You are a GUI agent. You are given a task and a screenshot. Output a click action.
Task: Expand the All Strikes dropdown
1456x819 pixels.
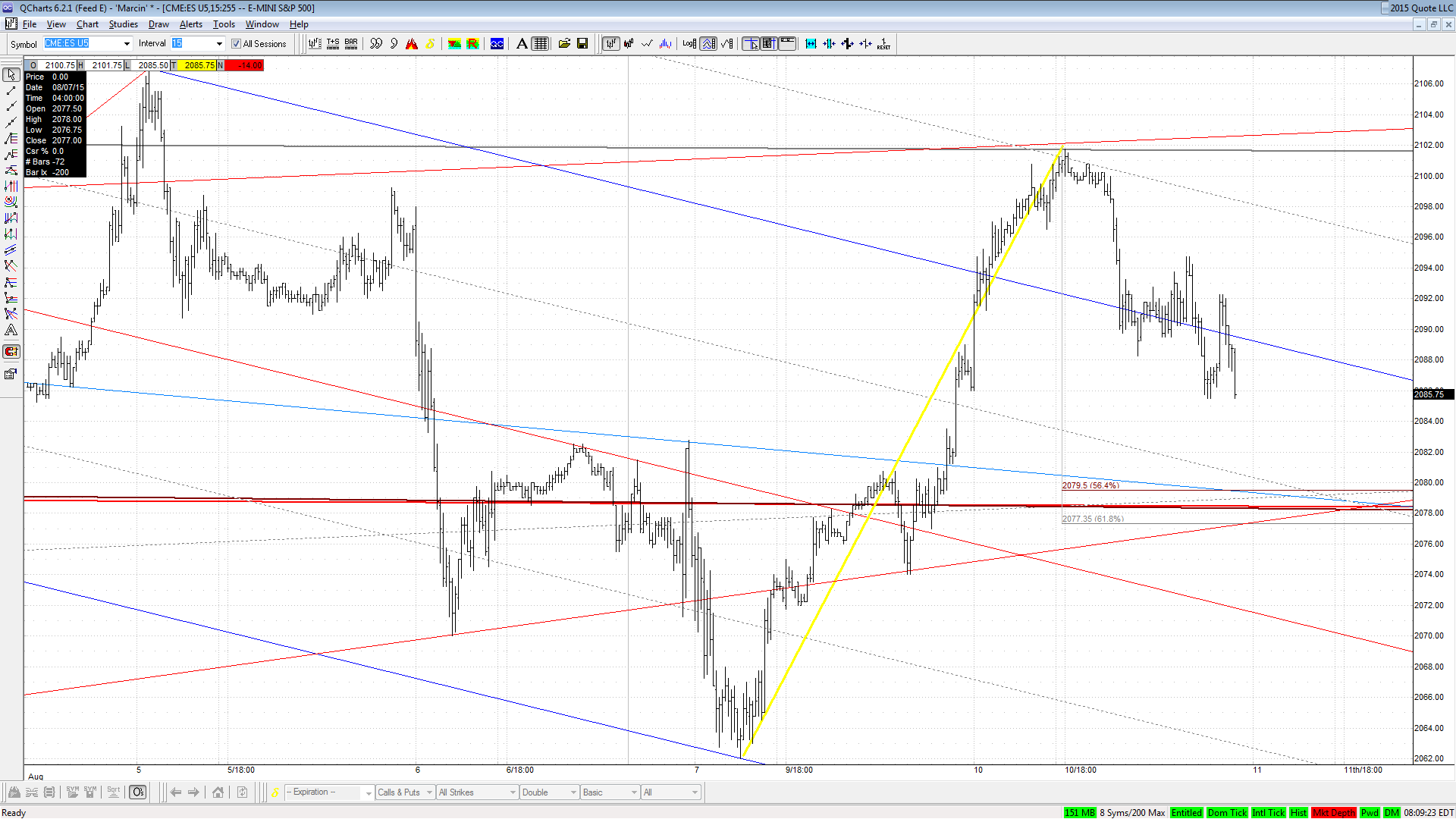click(513, 792)
